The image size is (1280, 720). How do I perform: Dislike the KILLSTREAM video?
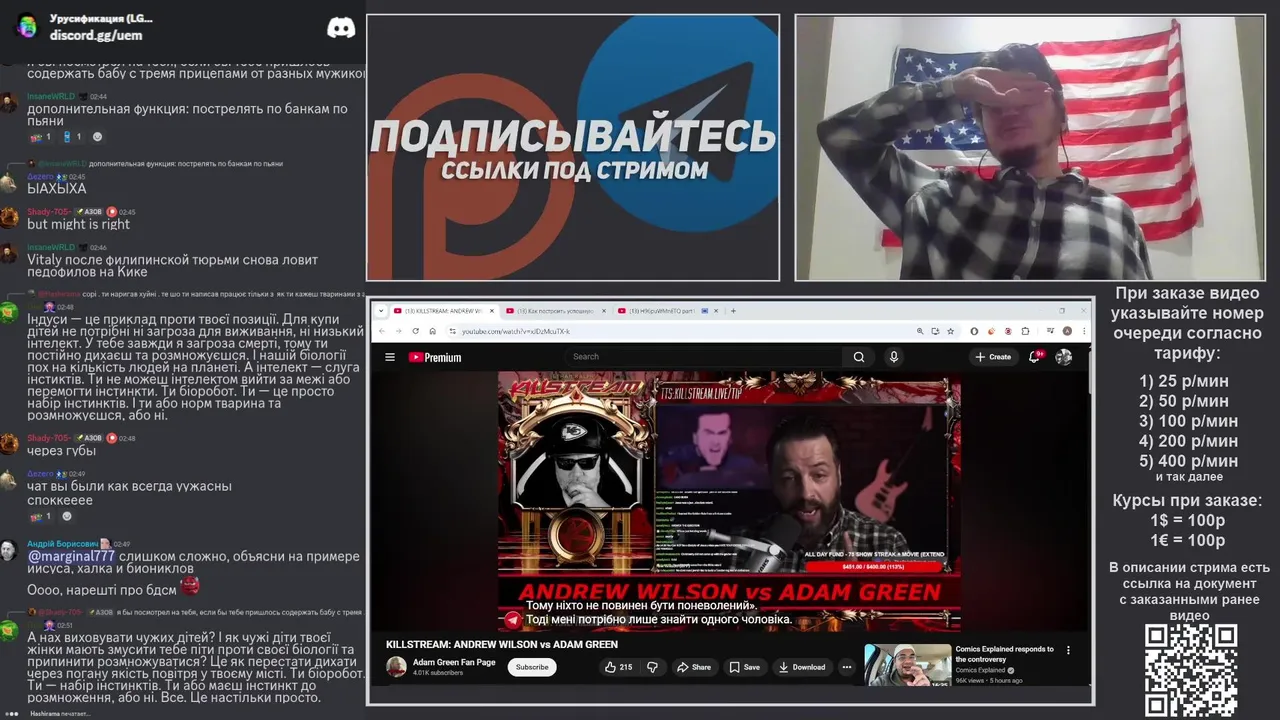652,667
